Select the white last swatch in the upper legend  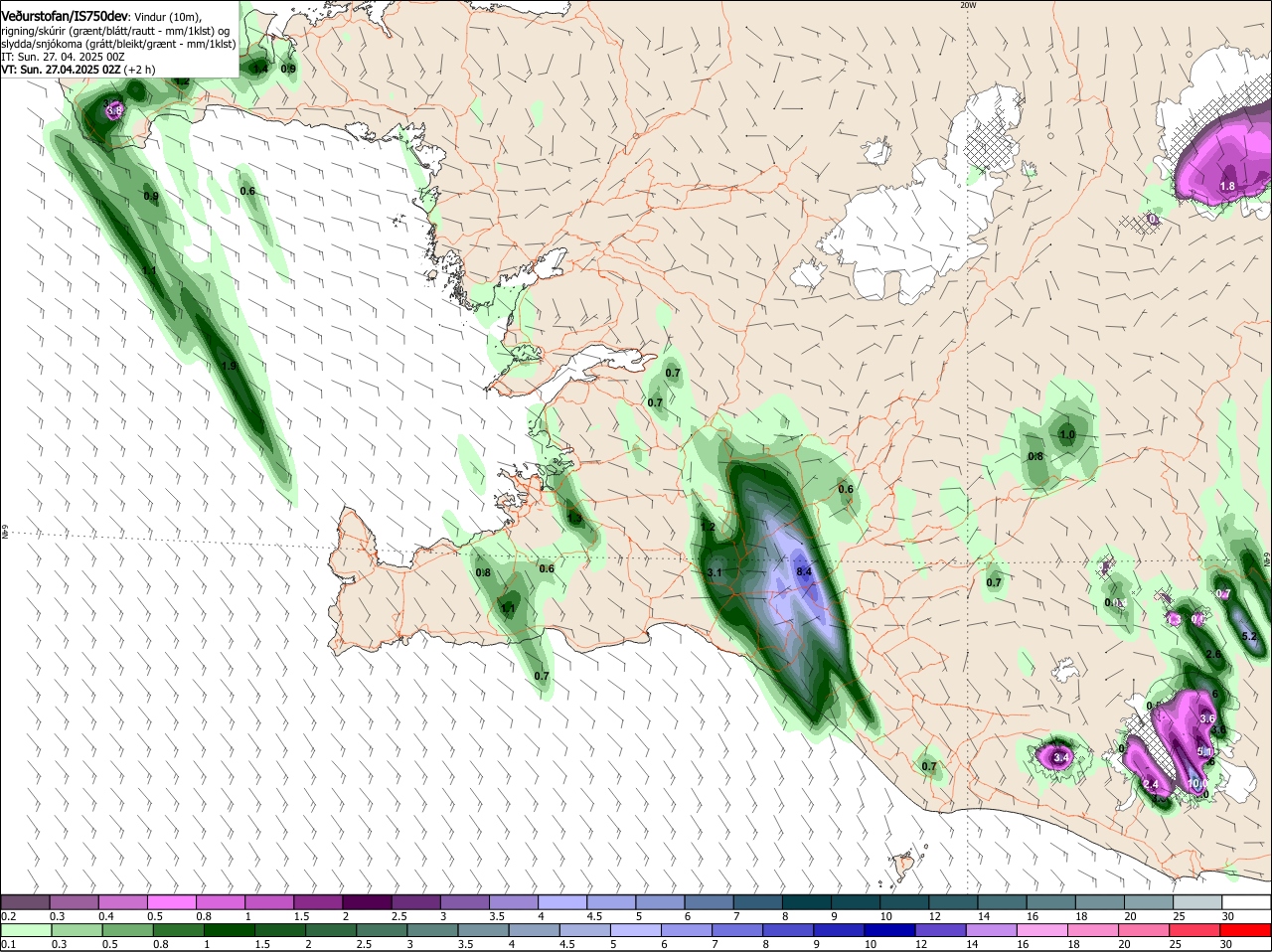point(1247,901)
